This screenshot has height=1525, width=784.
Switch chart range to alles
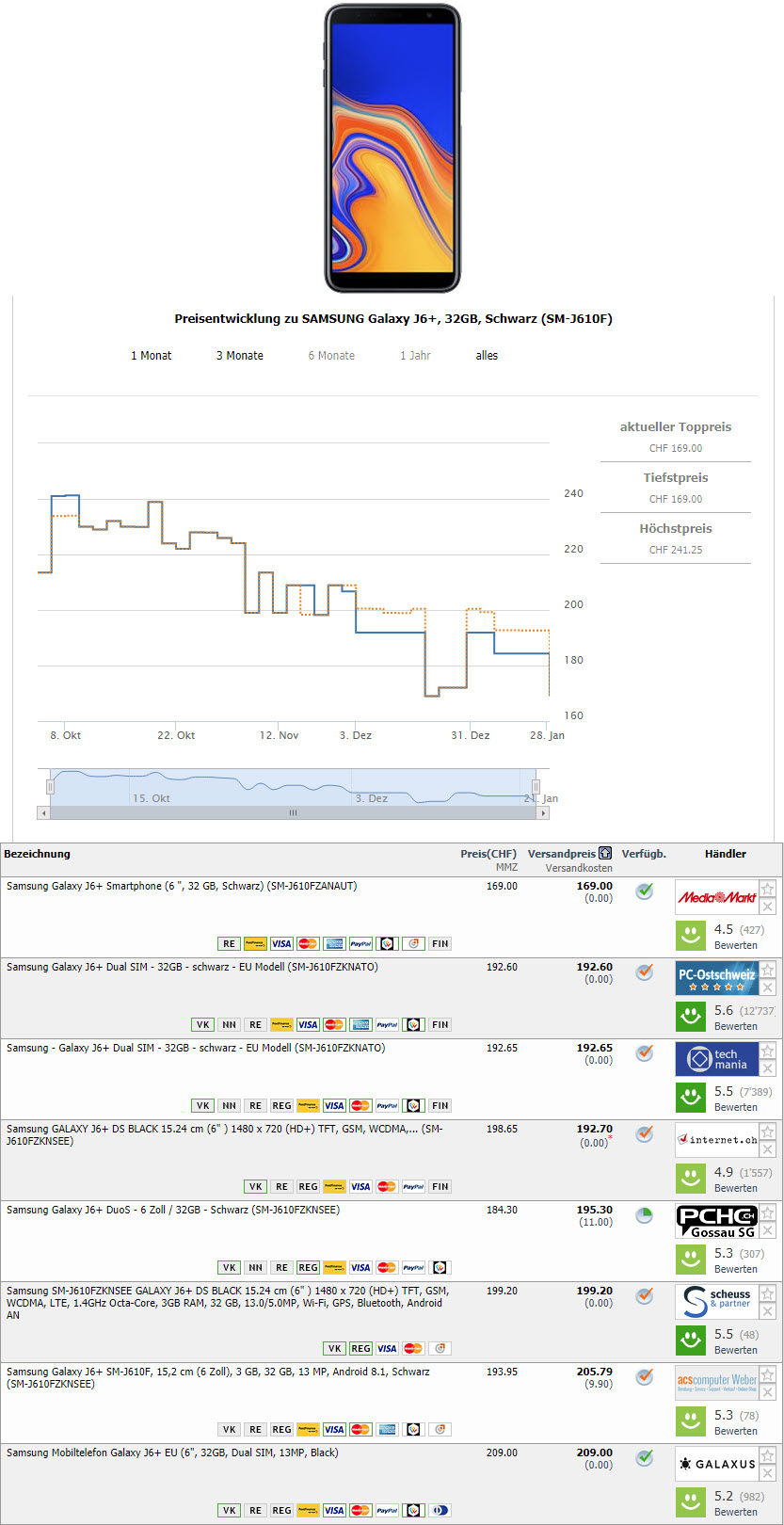[x=487, y=356]
